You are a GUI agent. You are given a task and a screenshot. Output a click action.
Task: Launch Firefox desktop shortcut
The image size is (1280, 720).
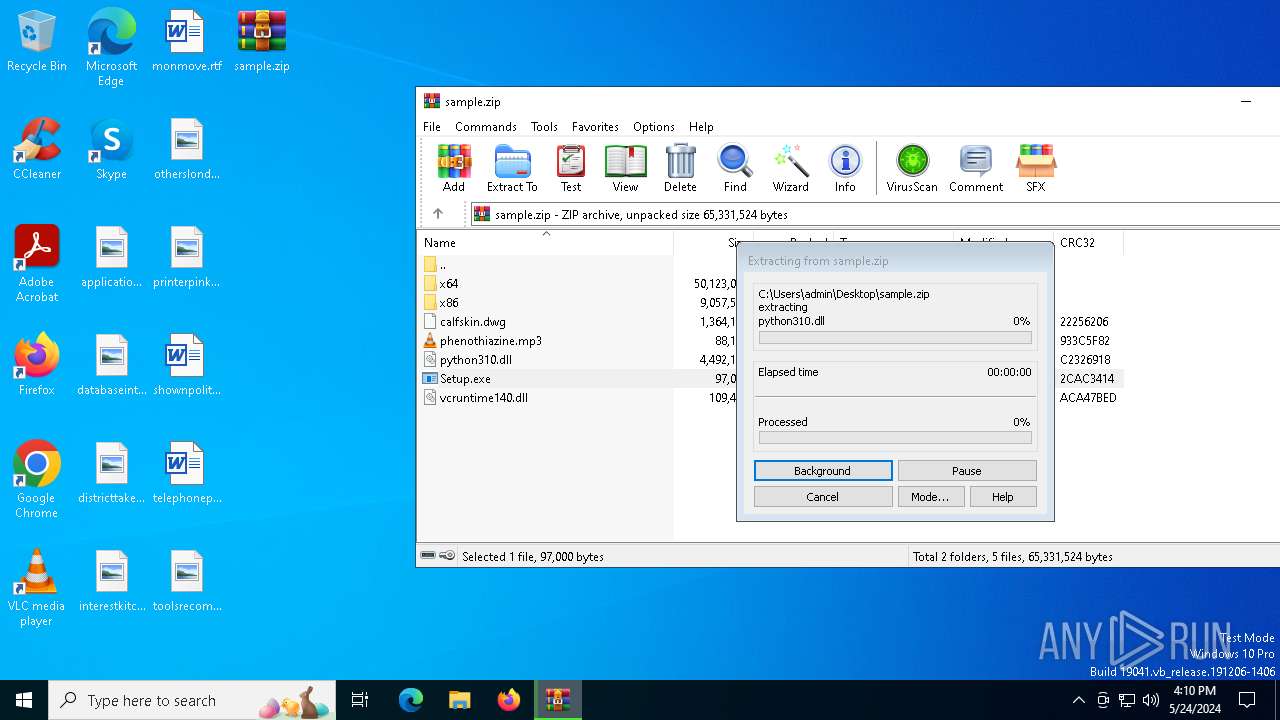point(37,365)
